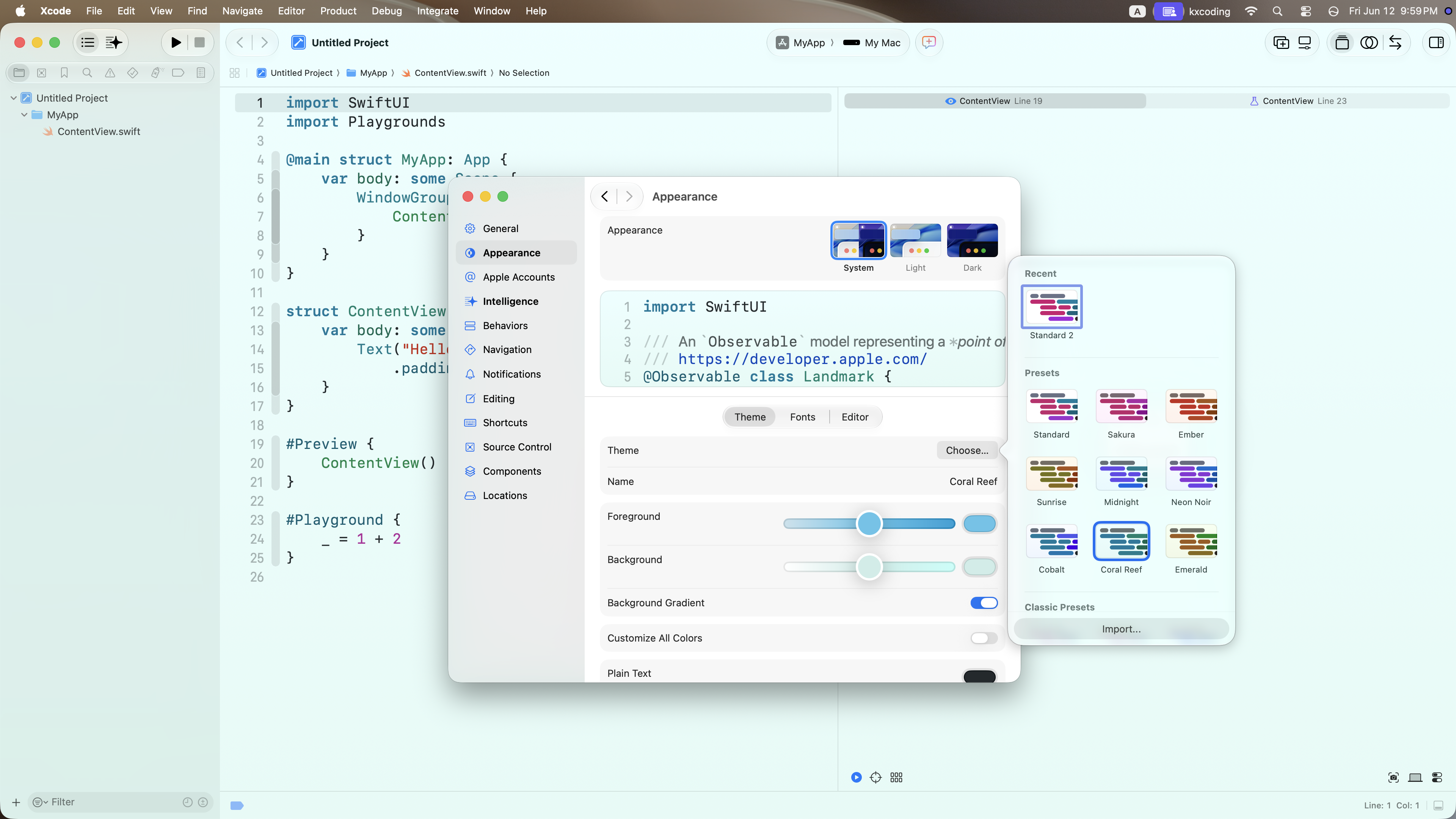Screen dimensions: 1456x819
Task: Toggle the inspector panel in toolbar
Action: click(x=1436, y=42)
